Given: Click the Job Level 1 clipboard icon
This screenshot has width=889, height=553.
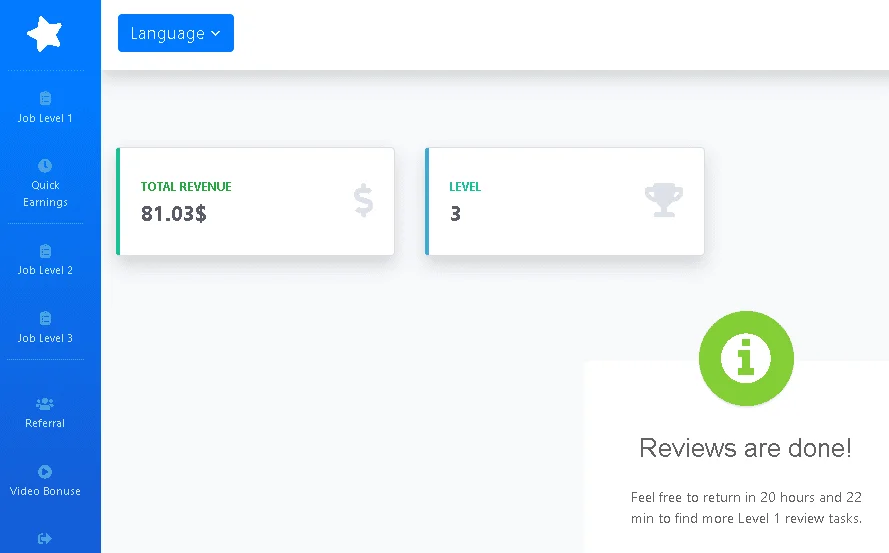Looking at the screenshot, I should coord(45,98).
